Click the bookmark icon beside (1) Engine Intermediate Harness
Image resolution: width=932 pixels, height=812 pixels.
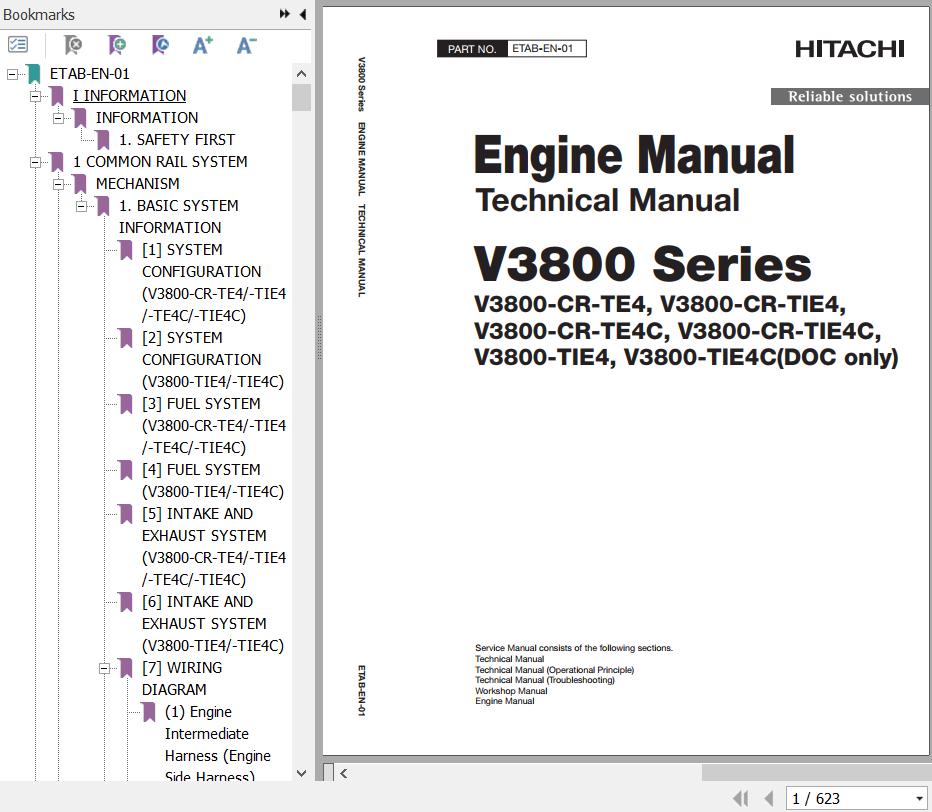tap(149, 712)
